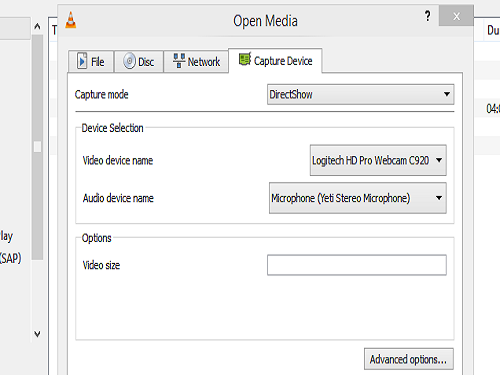Click the question mark help icon
Viewport: 500px width, 375px height.
(428, 16)
